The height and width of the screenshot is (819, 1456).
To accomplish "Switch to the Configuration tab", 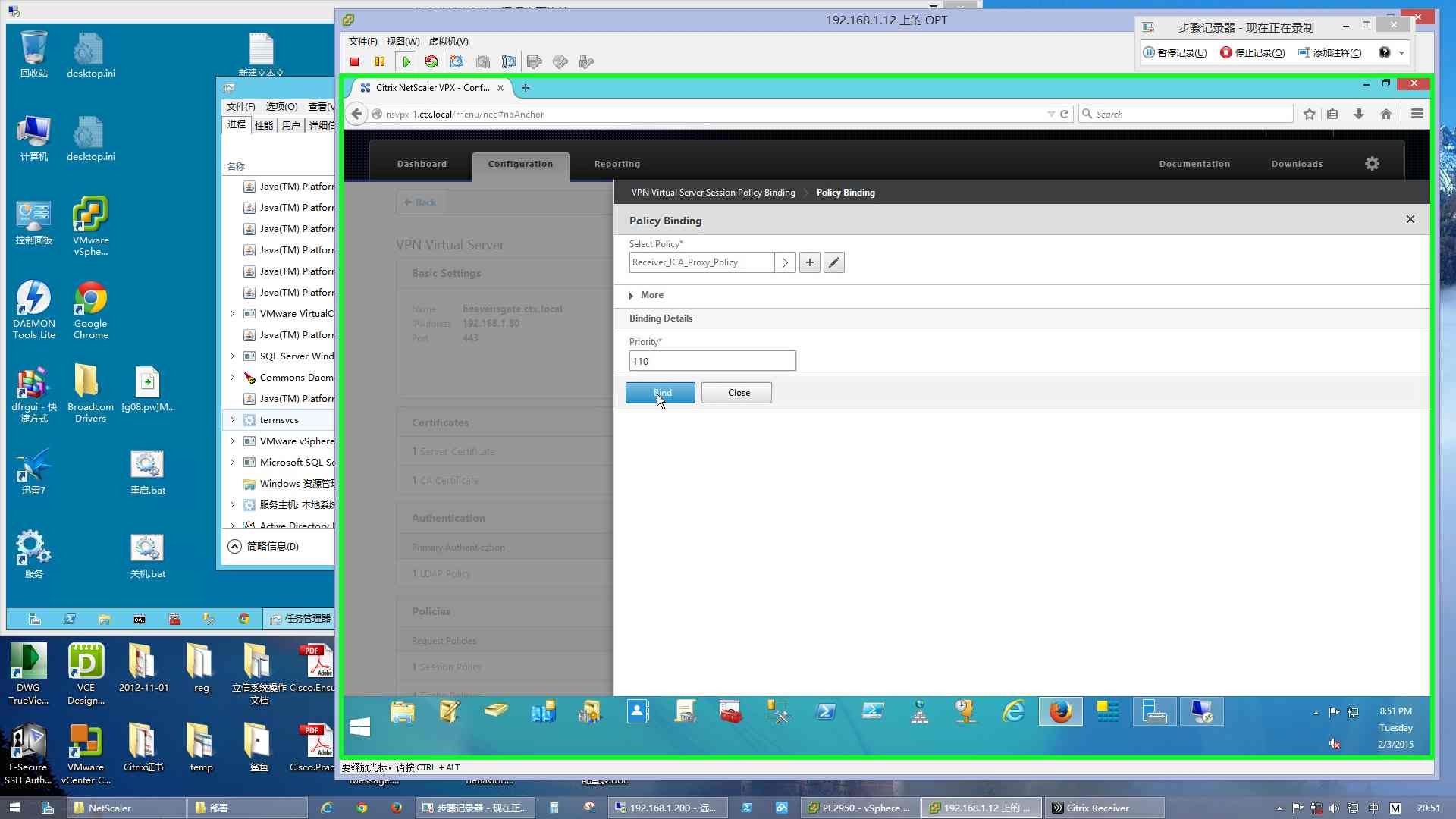I will tap(520, 164).
